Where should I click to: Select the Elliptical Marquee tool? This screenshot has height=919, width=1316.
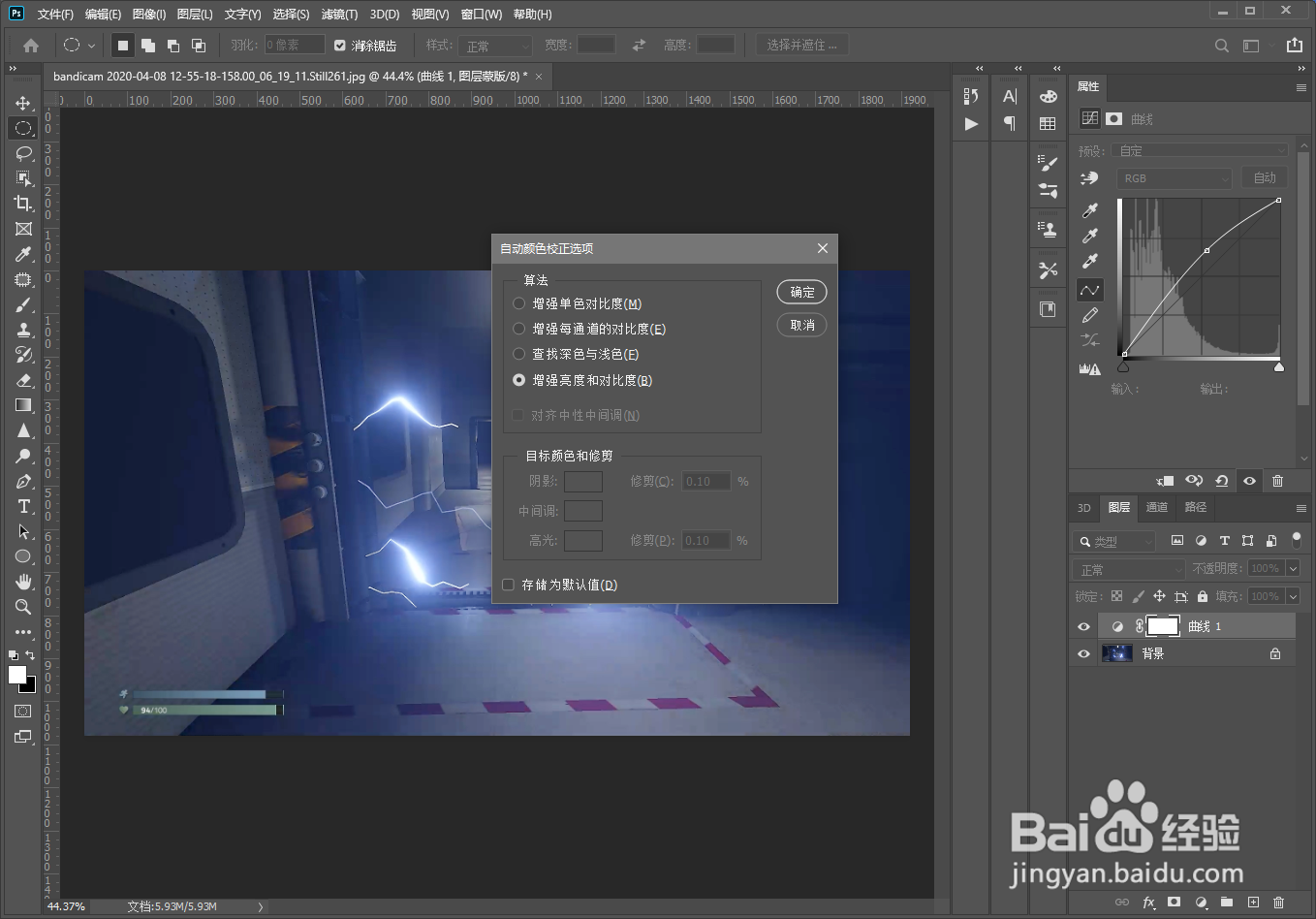[23, 128]
